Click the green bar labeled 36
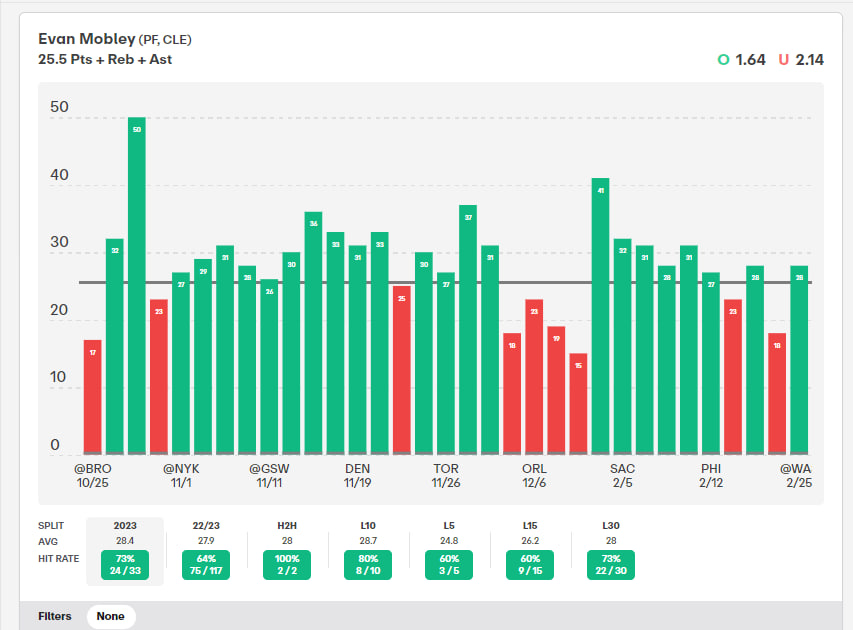Image resolution: width=853 pixels, height=630 pixels. pos(313,333)
